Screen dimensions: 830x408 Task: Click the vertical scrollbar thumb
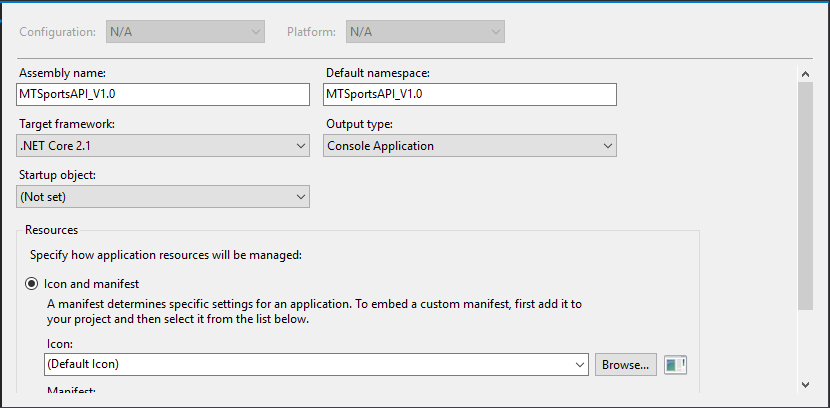(x=805, y=195)
